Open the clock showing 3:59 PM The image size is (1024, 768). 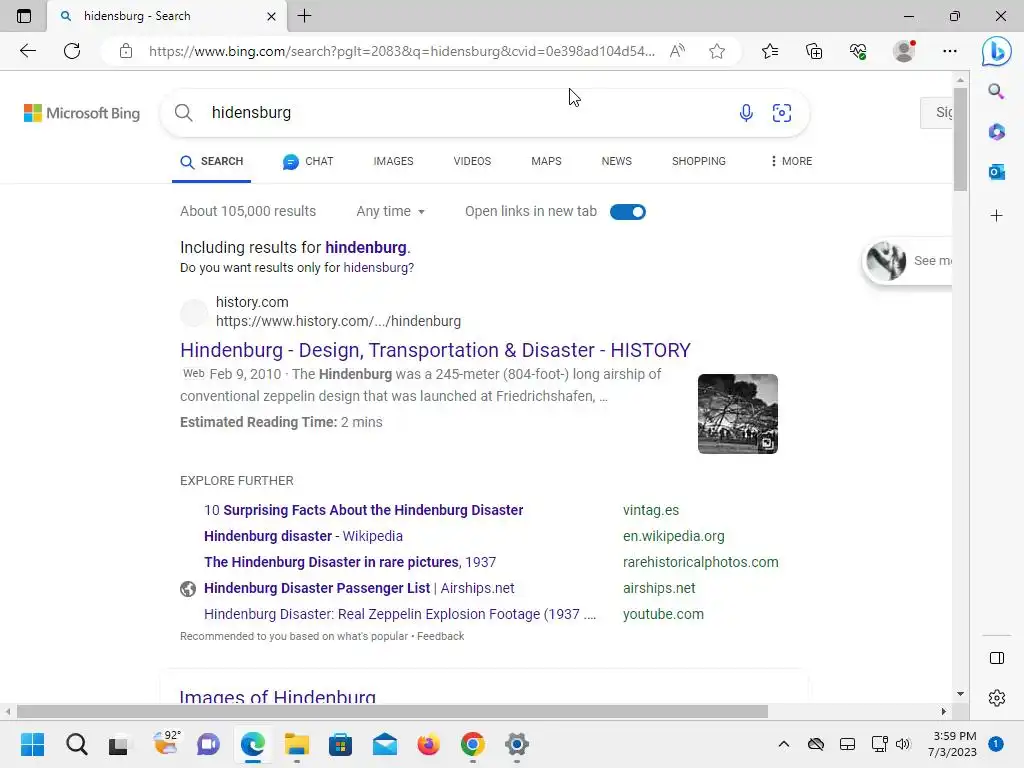(953, 744)
